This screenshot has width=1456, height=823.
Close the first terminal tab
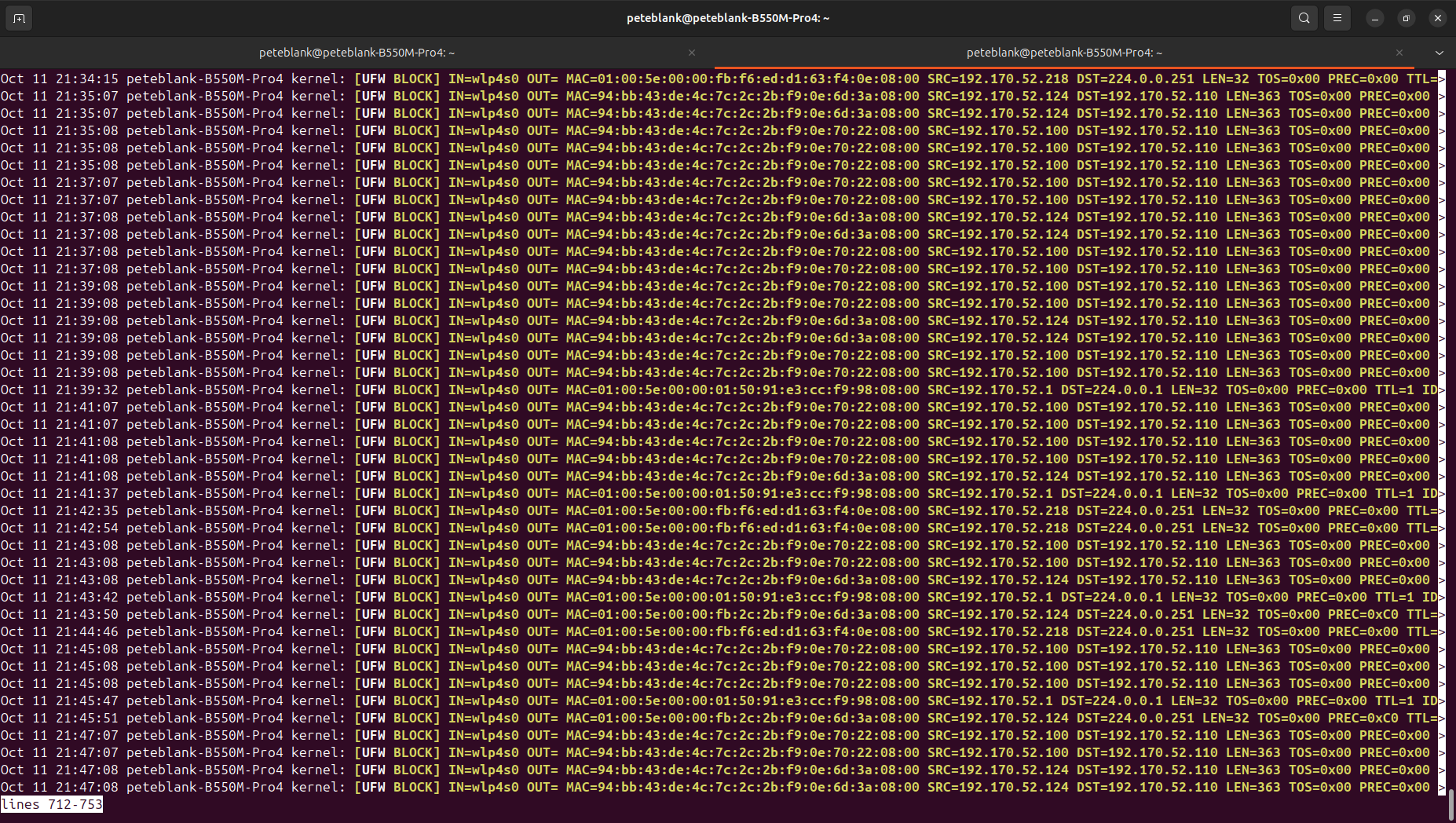tap(692, 53)
